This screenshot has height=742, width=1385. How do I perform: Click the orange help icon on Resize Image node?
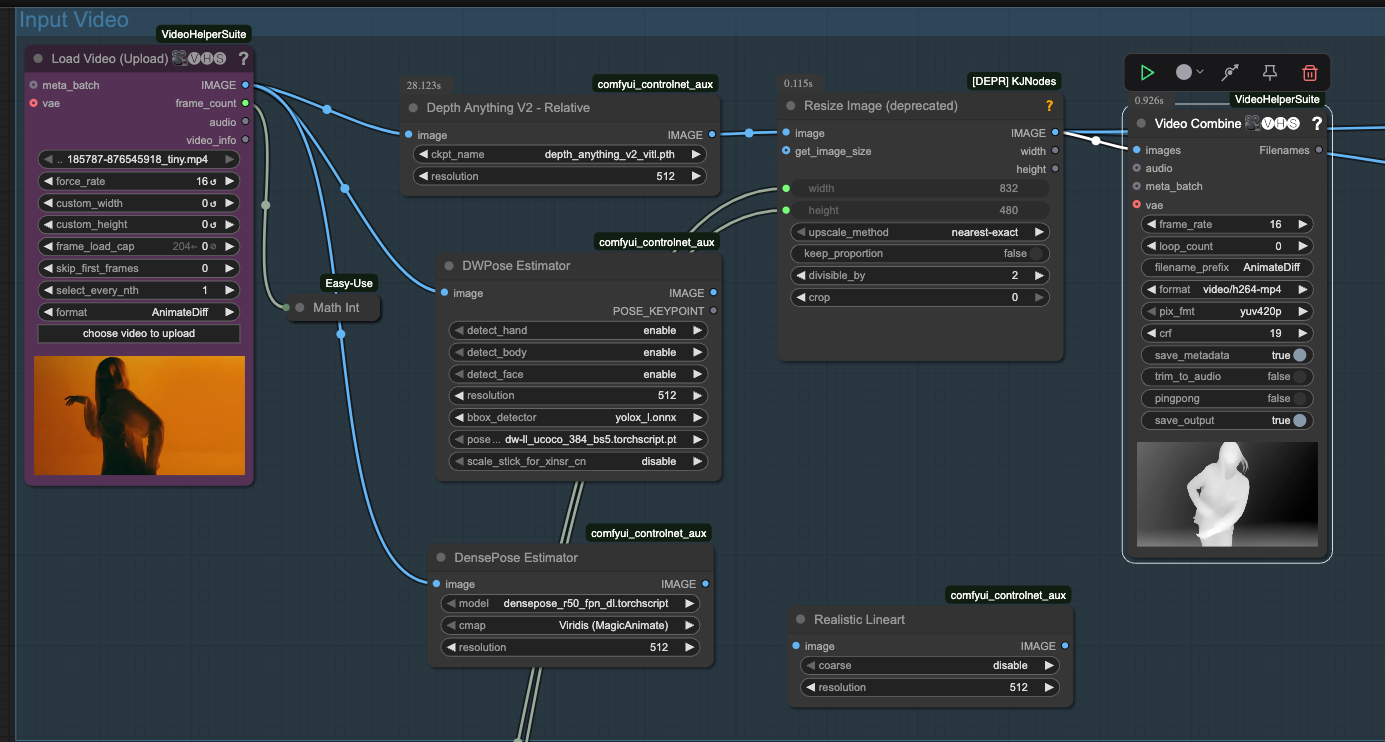1049,106
